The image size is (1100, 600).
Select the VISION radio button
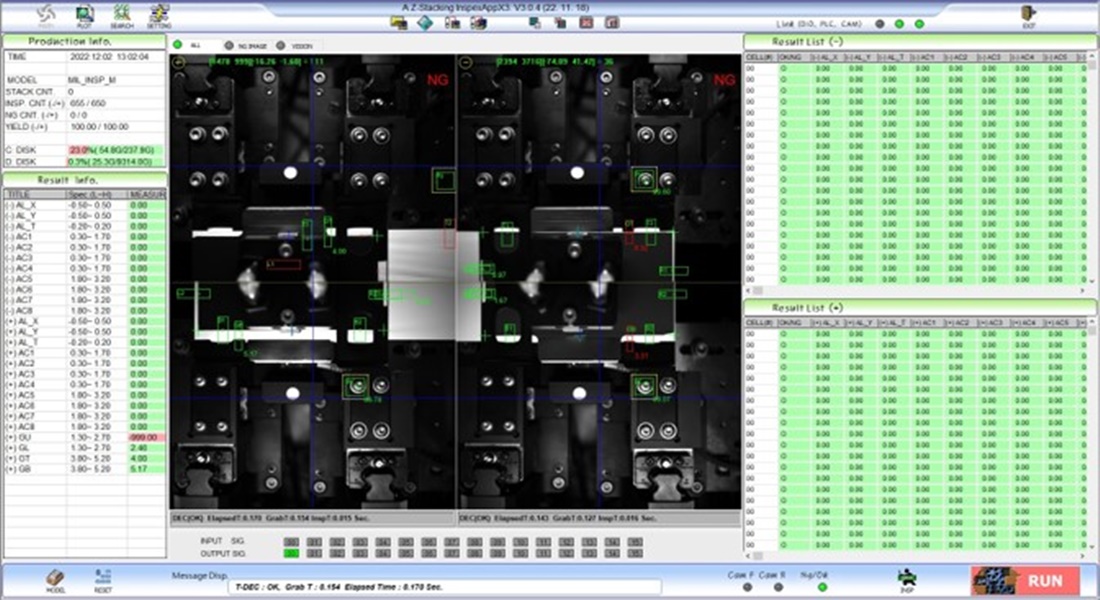(280, 45)
